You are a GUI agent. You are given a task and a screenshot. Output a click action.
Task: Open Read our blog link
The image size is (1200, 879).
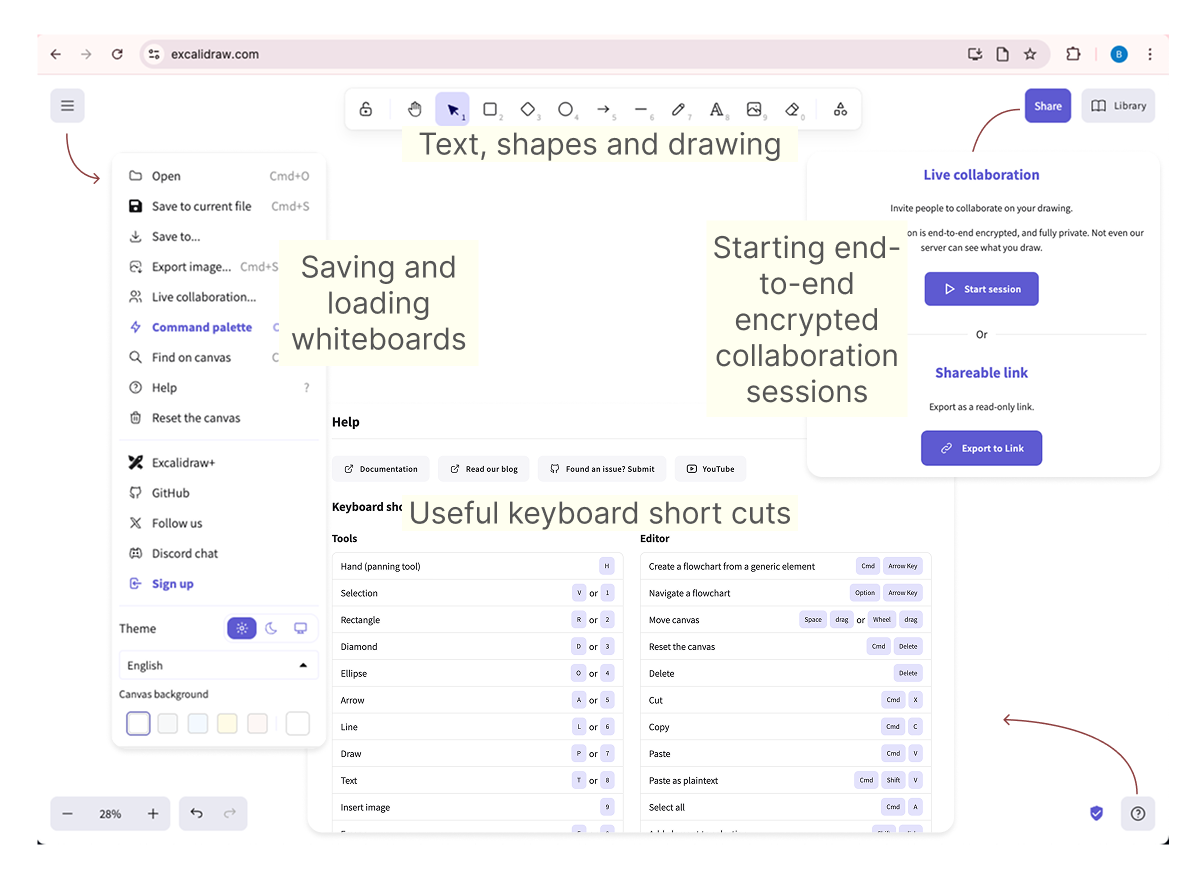484,469
